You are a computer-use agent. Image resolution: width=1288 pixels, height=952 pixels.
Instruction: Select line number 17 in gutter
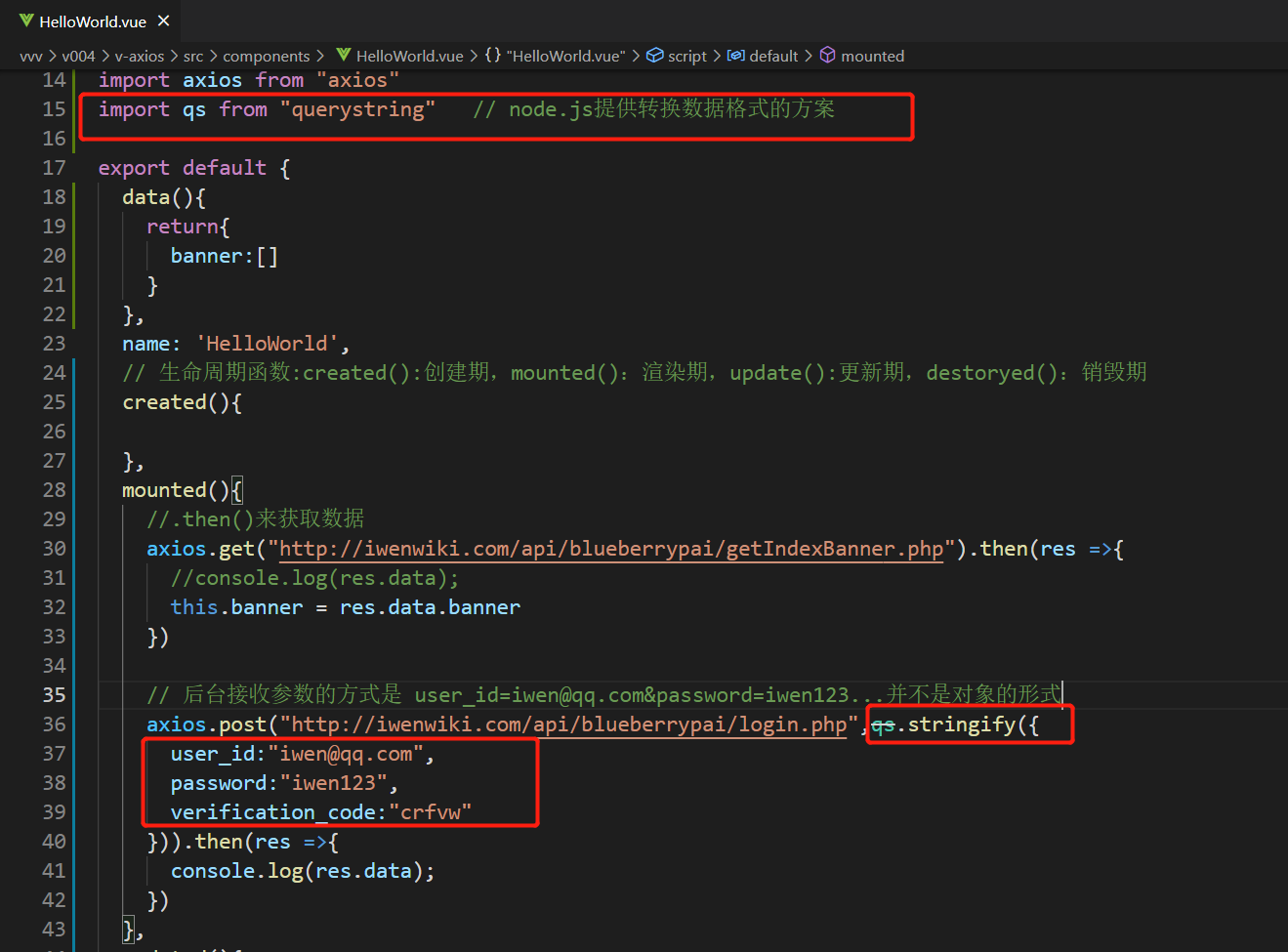54,168
